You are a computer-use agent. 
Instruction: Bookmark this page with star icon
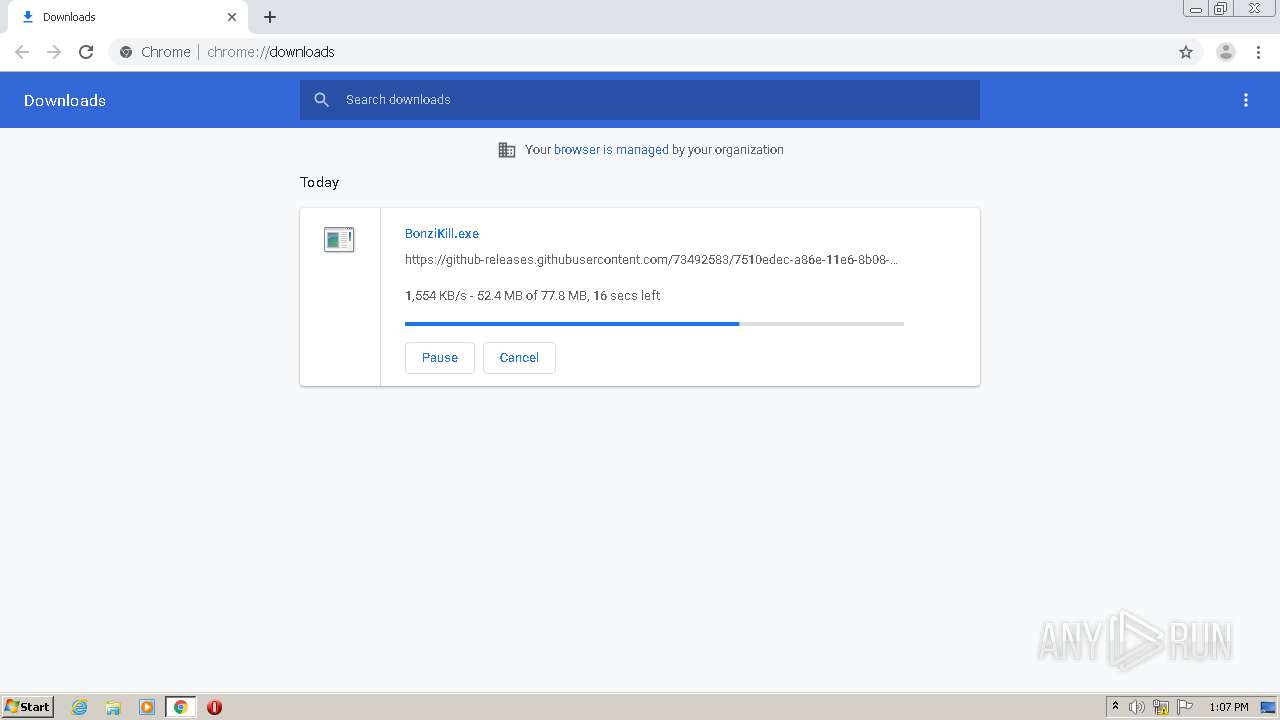(1186, 52)
